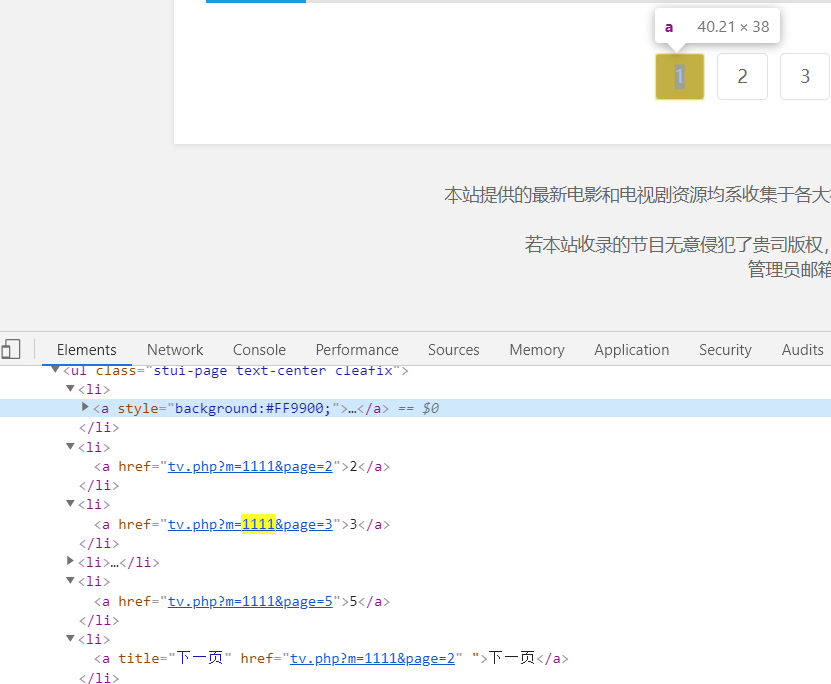Collapse the li containing 下一页 link
Image resolution: width=831 pixels, height=684 pixels.
click(x=70, y=638)
